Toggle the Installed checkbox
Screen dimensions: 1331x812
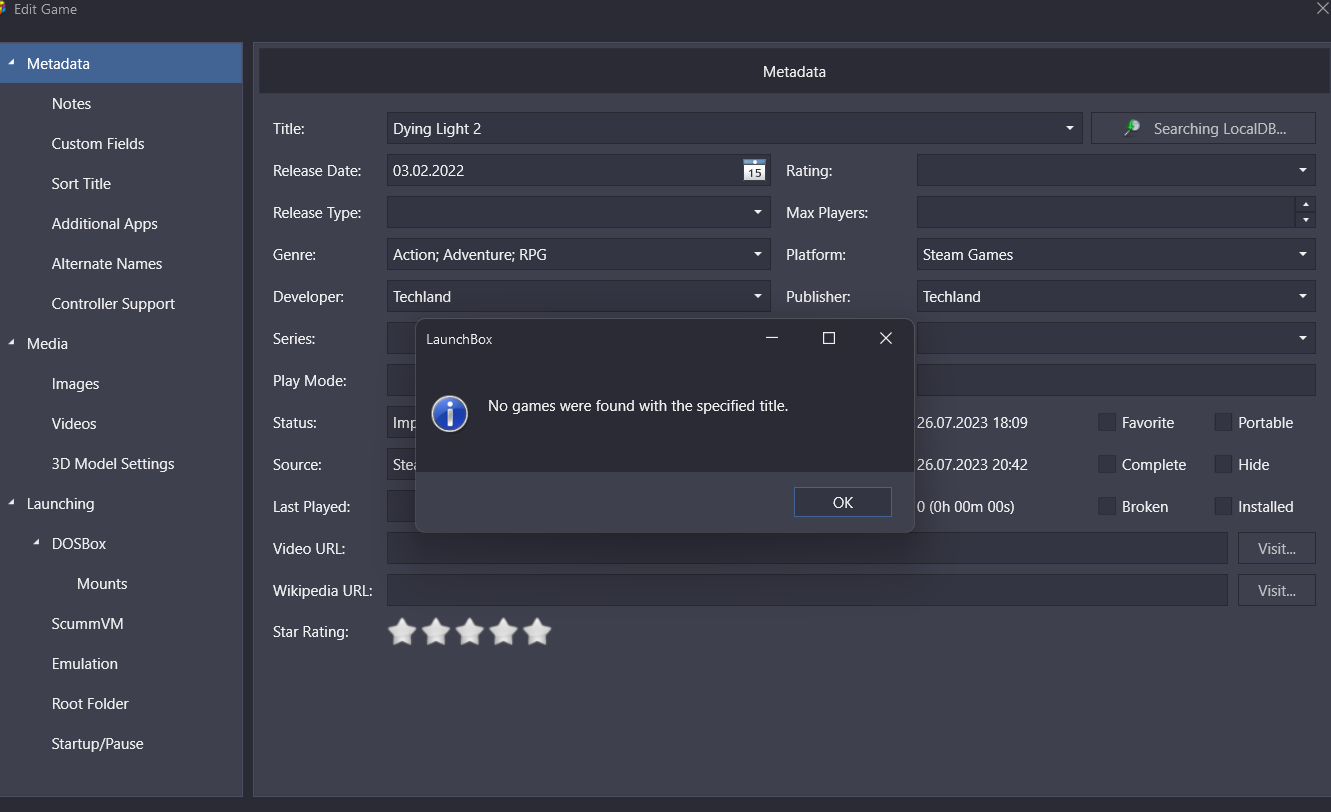(x=1223, y=506)
